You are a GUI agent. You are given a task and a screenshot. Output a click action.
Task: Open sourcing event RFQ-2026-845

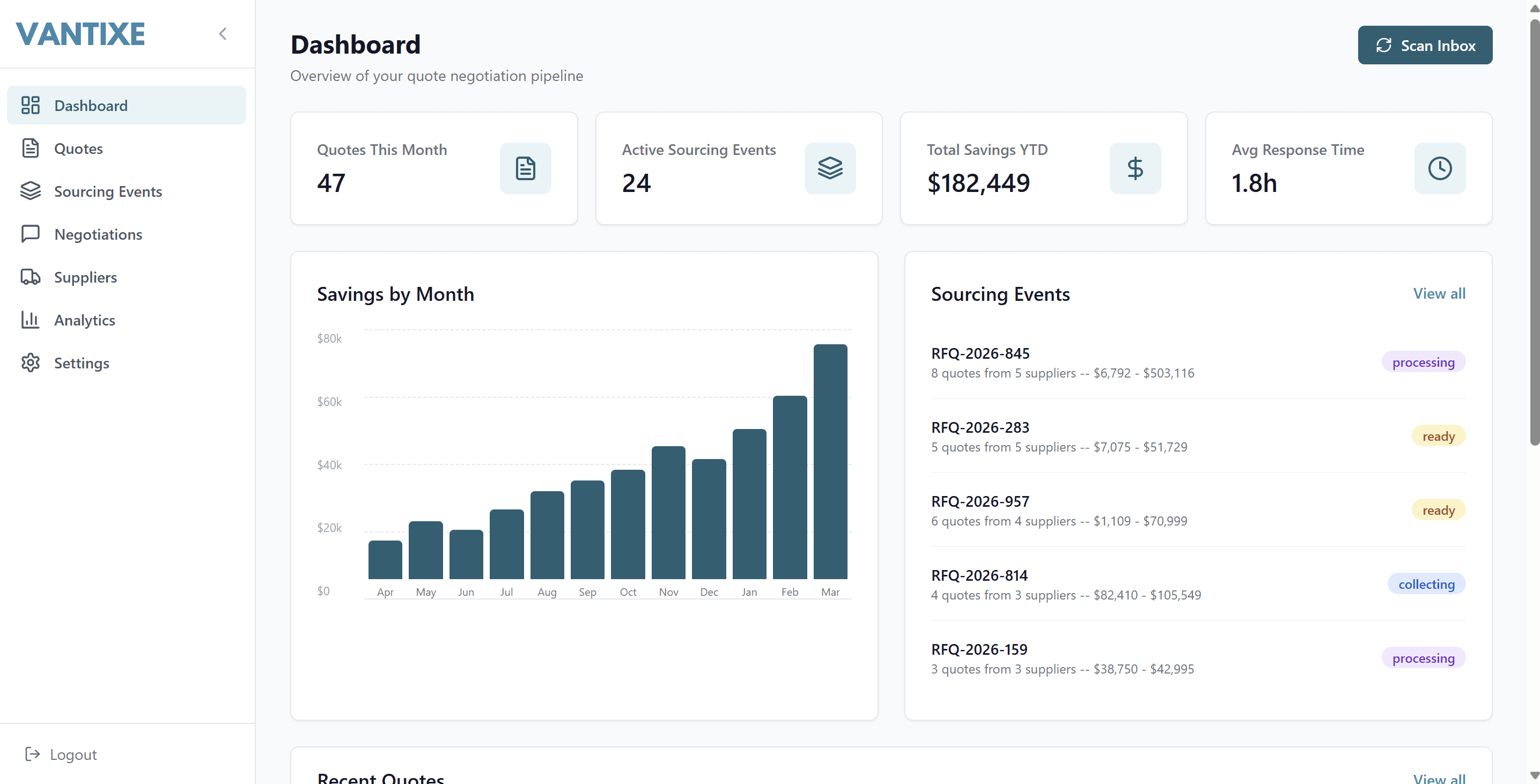(980, 353)
